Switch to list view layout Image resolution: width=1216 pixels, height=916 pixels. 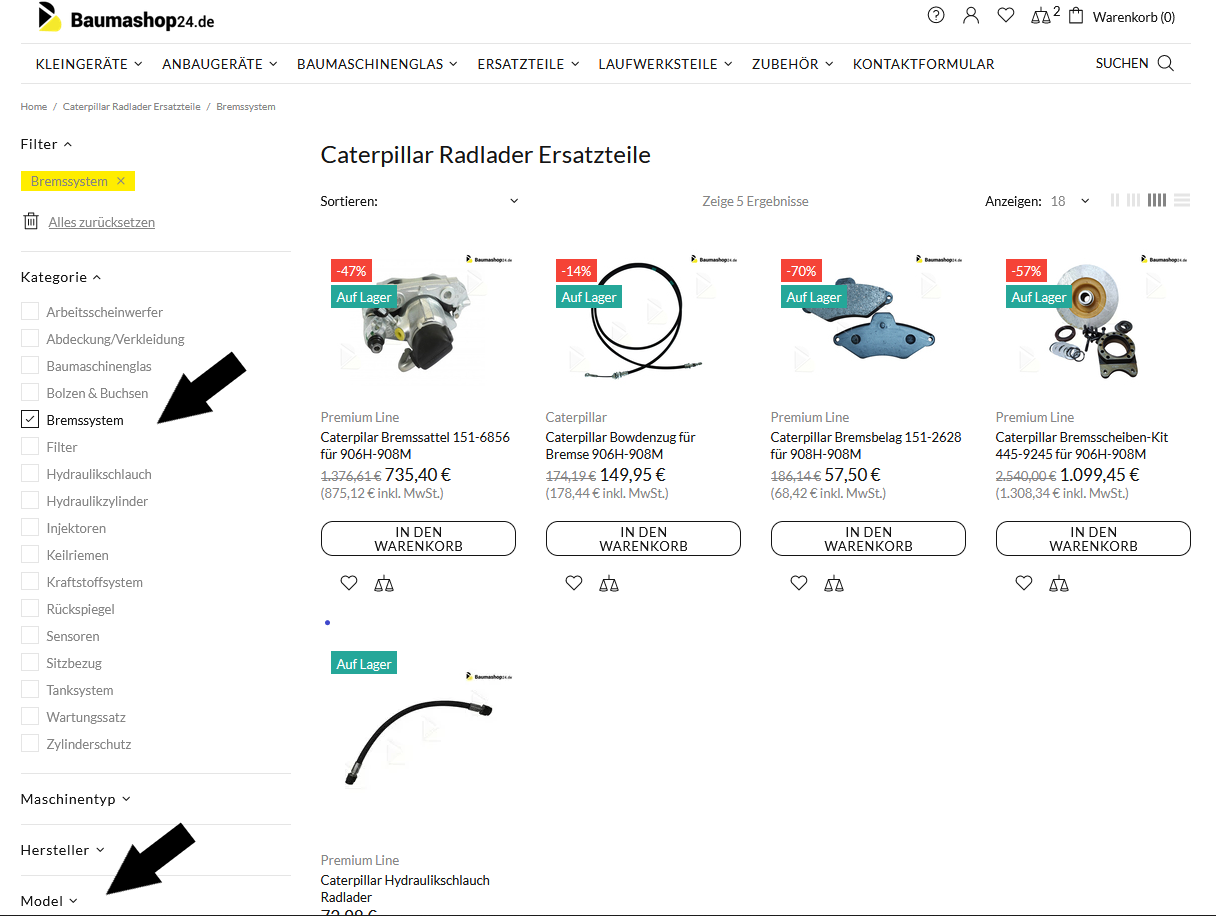click(1182, 200)
